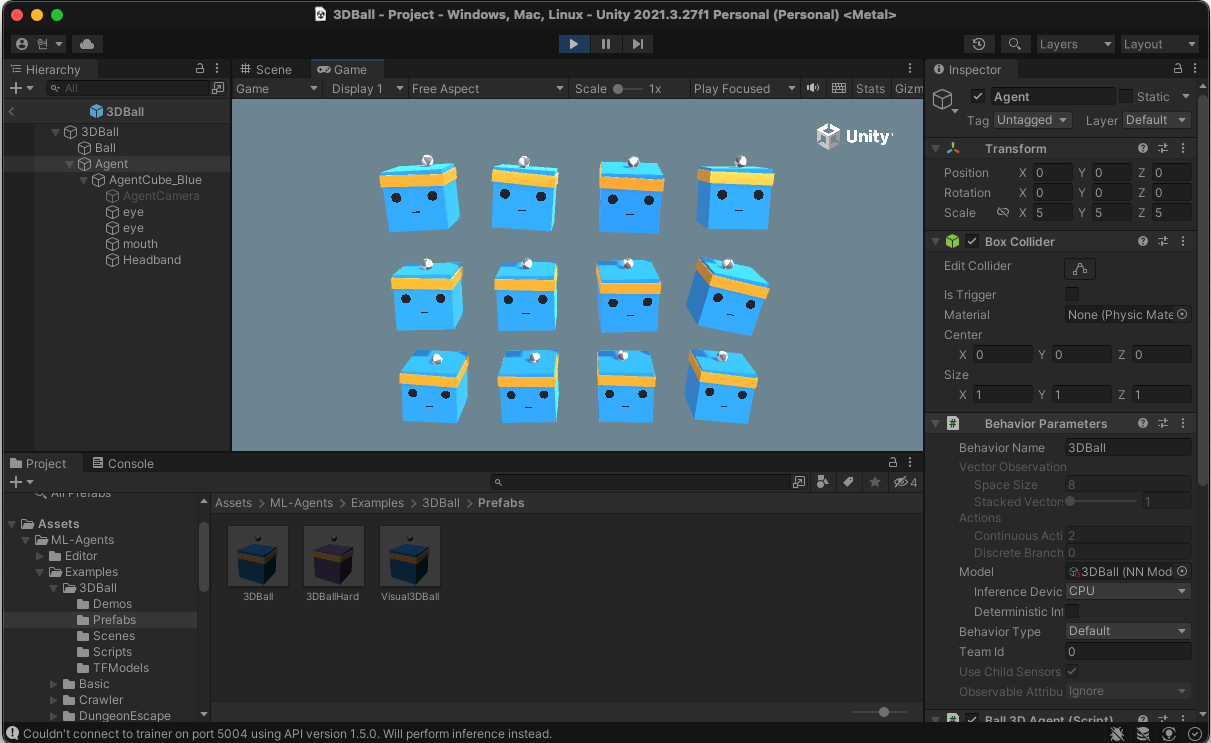Open Box Collider help icon

click(1143, 241)
